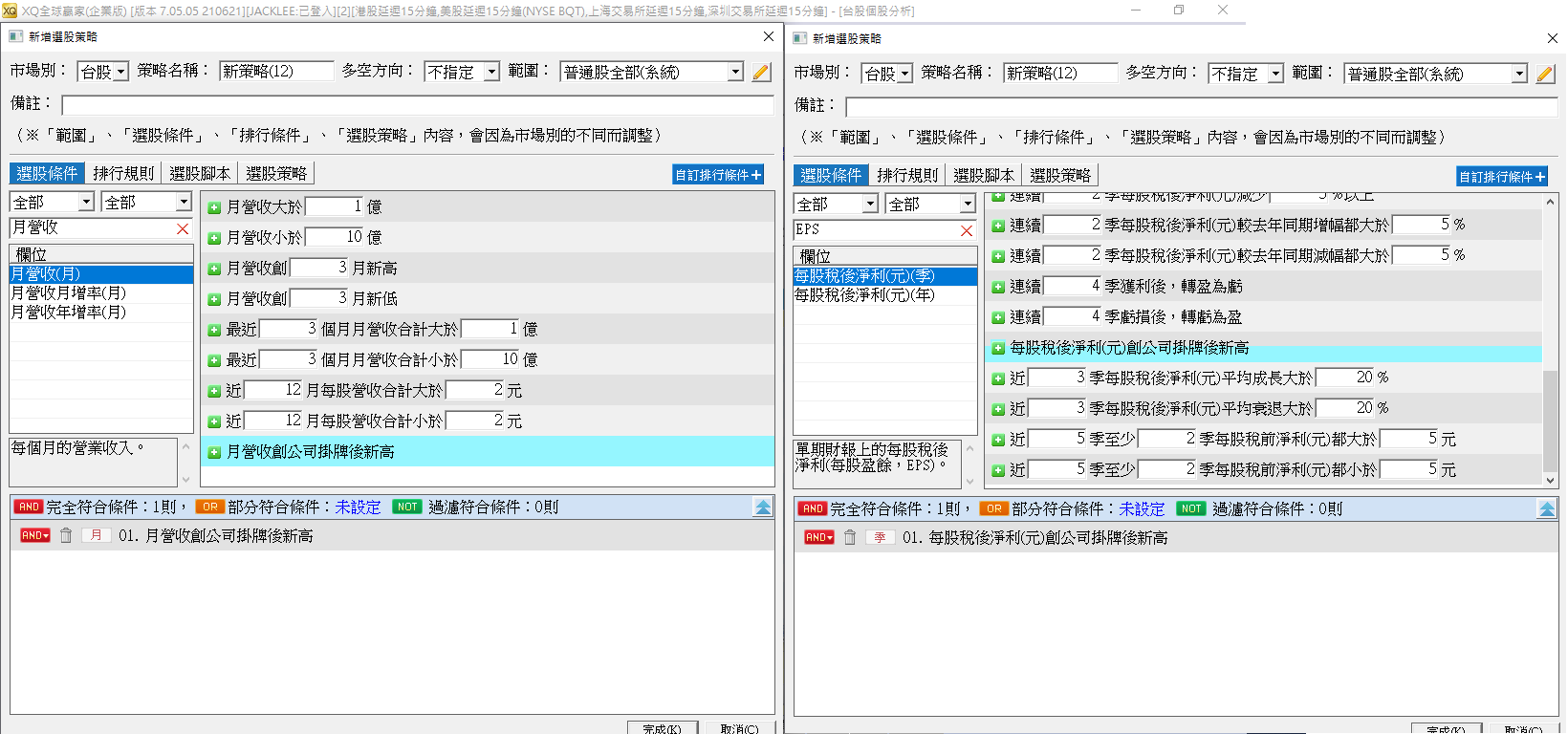The height and width of the screenshot is (734, 1568).
Task: Delete condition 01 月營收 using trash icon
Action: tap(66, 536)
